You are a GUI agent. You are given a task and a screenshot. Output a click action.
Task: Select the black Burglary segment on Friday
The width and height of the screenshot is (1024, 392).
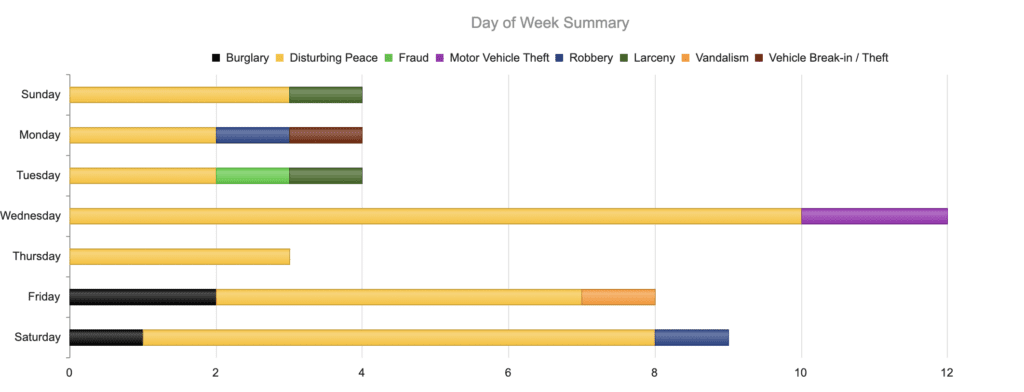click(x=142, y=297)
